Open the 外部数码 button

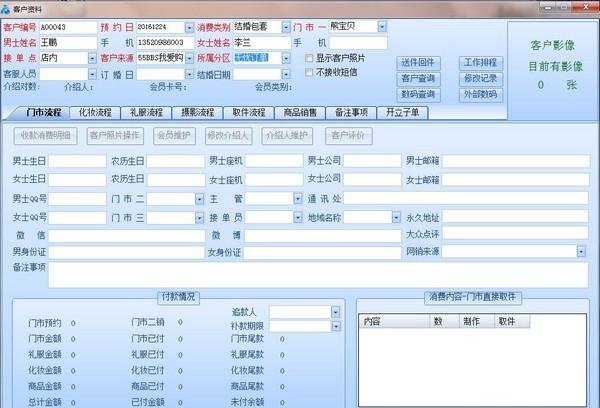click(x=481, y=95)
